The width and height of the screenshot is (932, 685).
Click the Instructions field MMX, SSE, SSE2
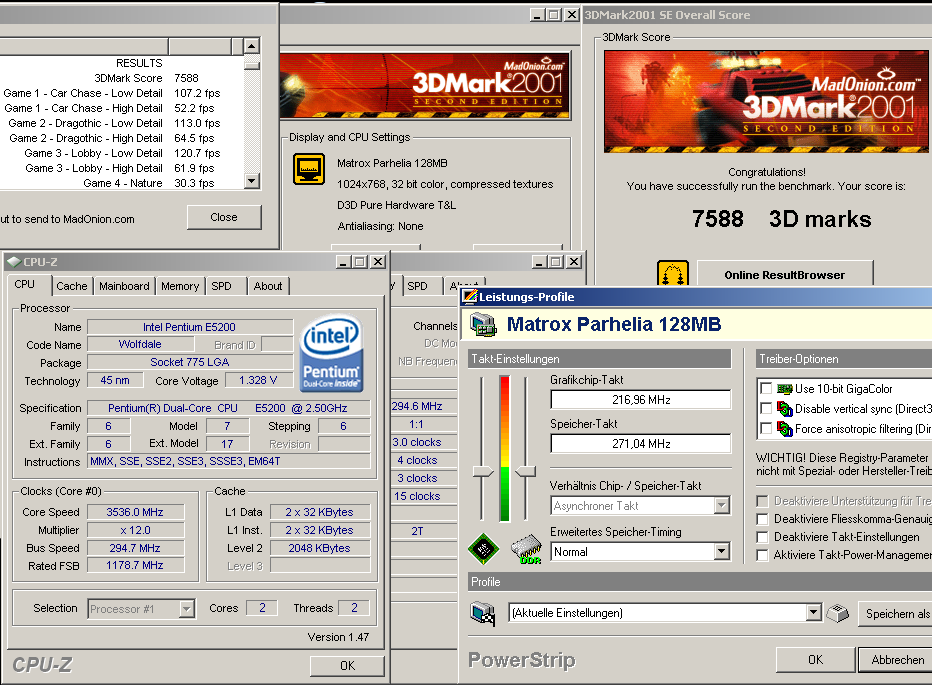click(229, 461)
